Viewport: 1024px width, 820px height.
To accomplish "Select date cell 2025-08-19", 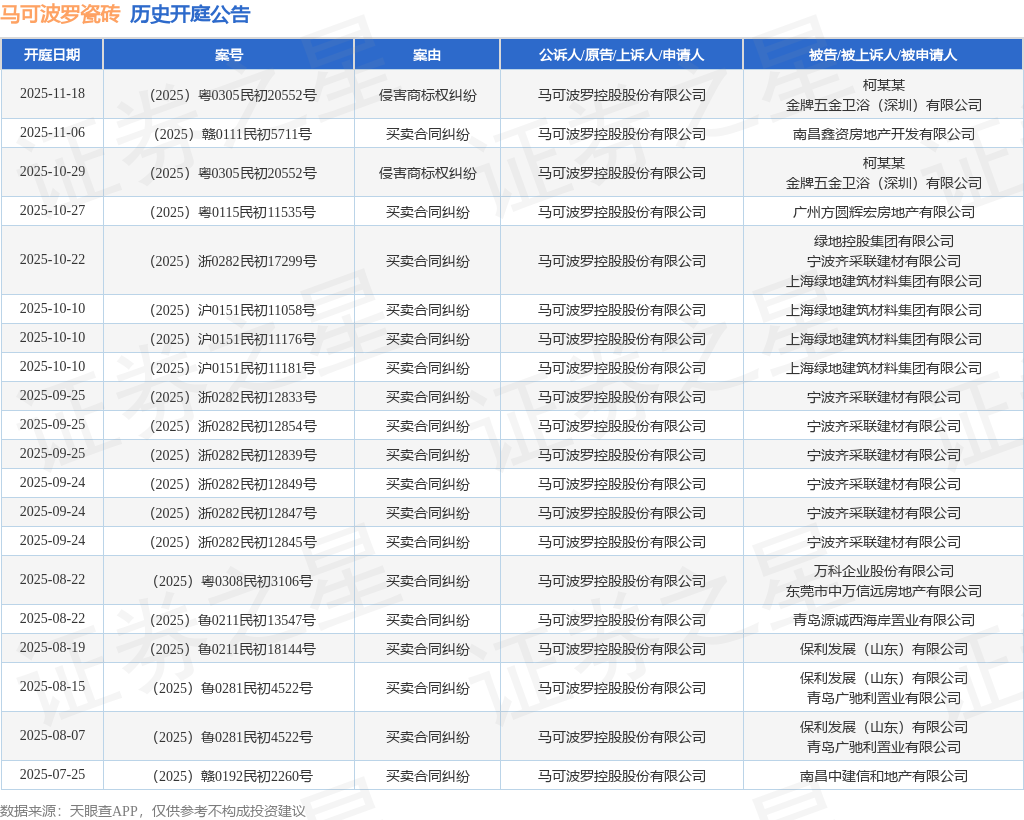I will (52, 647).
